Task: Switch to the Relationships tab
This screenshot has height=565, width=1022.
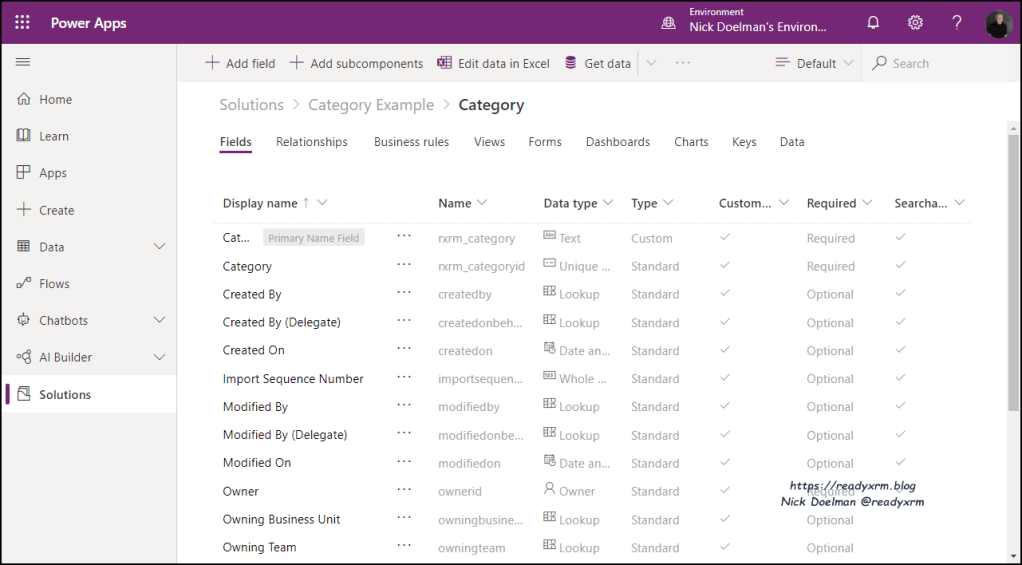Action: point(312,142)
